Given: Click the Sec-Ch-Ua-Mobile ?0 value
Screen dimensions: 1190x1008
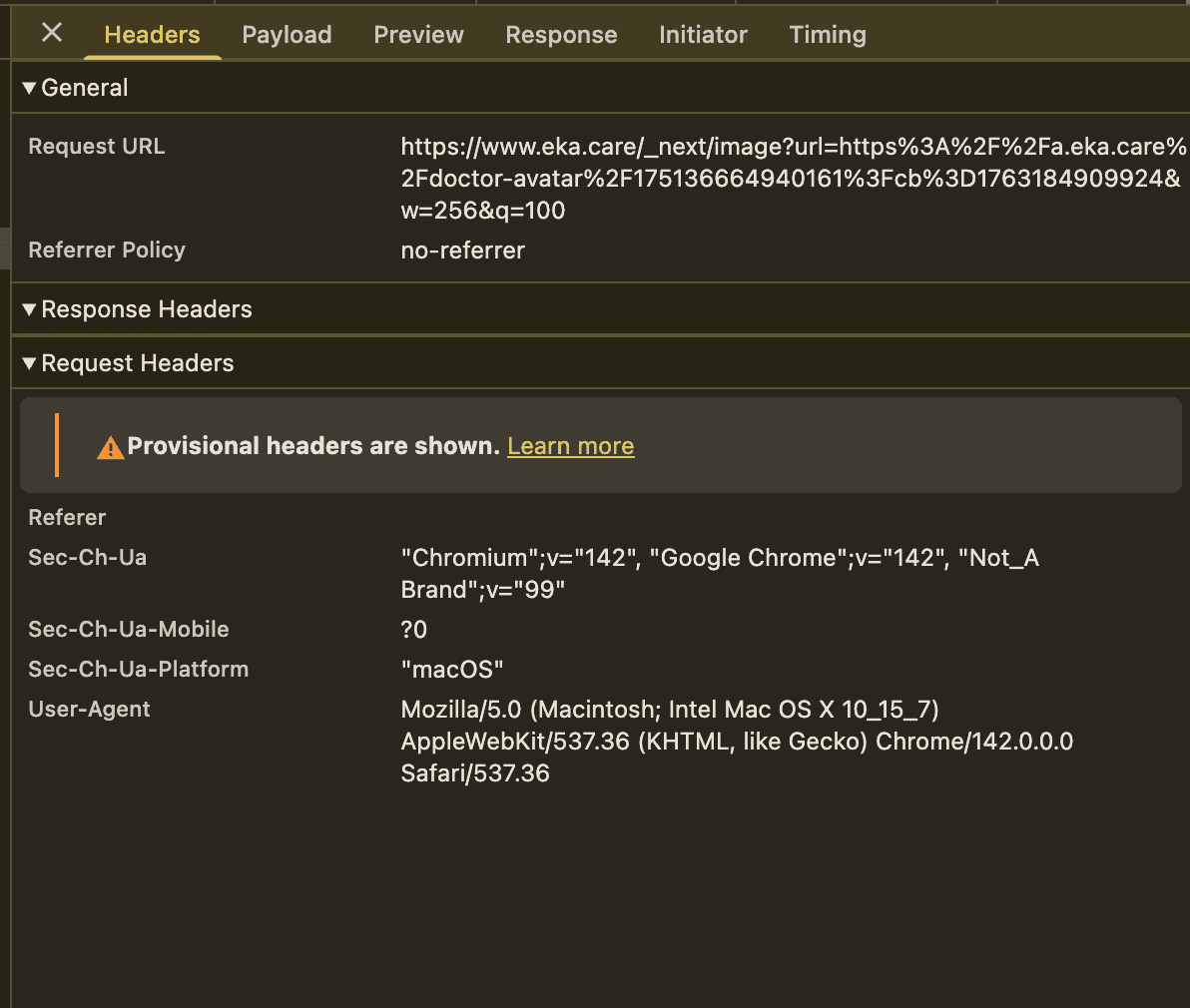Looking at the screenshot, I should pyautogui.click(x=413, y=630).
